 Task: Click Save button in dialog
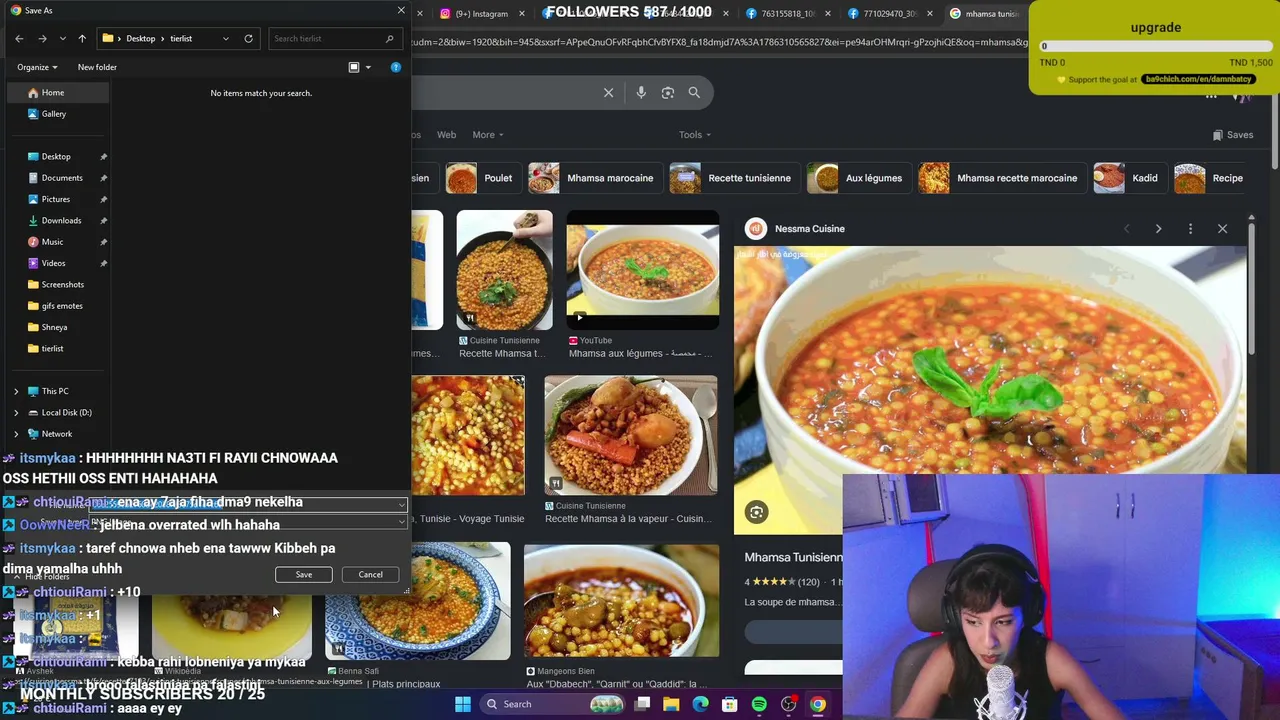point(304,575)
